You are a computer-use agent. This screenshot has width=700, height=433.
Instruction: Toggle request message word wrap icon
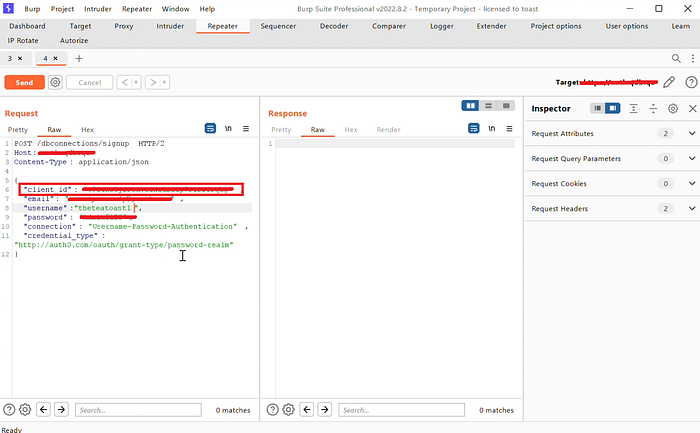[210, 129]
